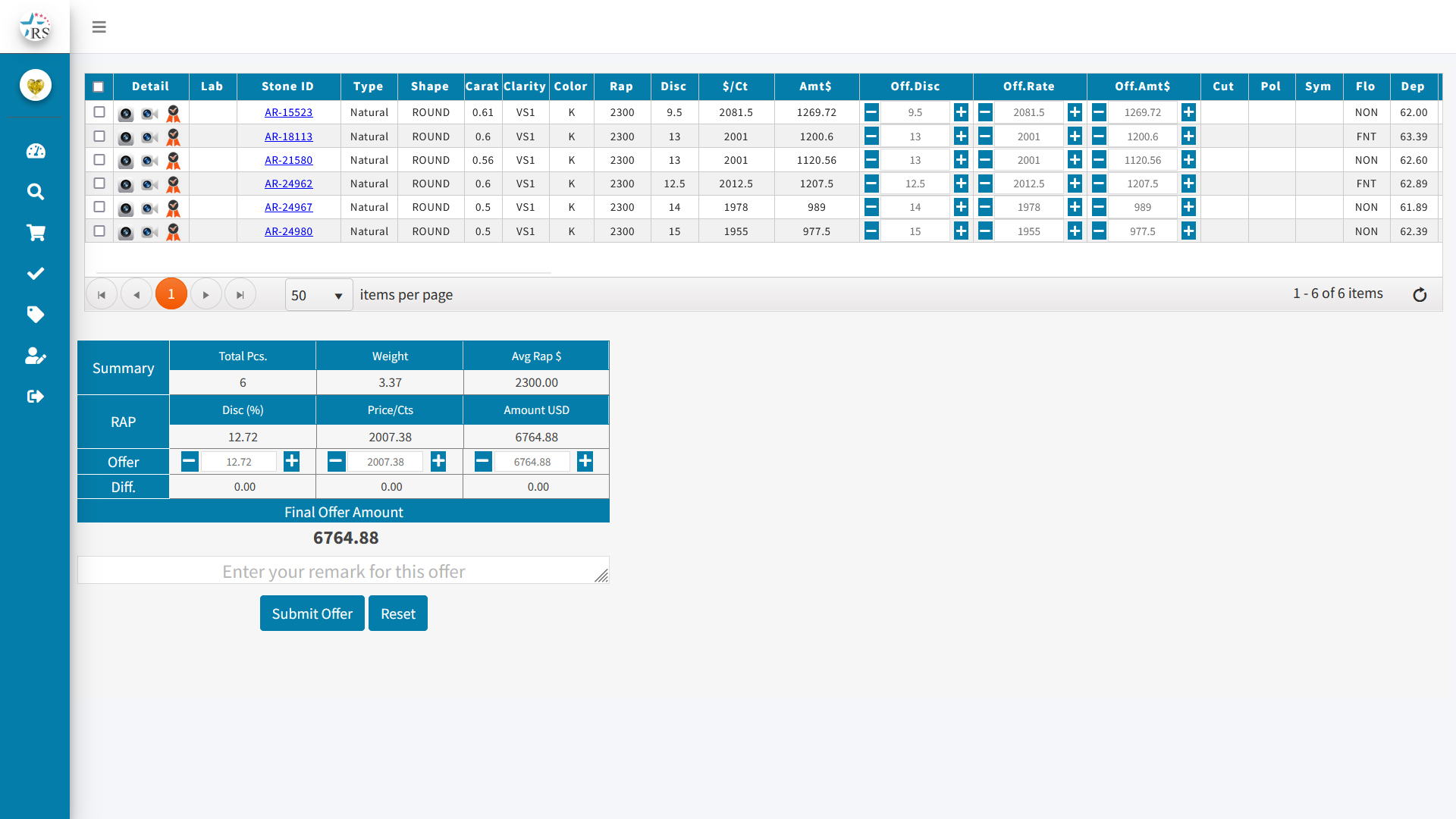Decrease the summary Offer discount percent
The height and width of the screenshot is (819, 1456).
(x=190, y=461)
